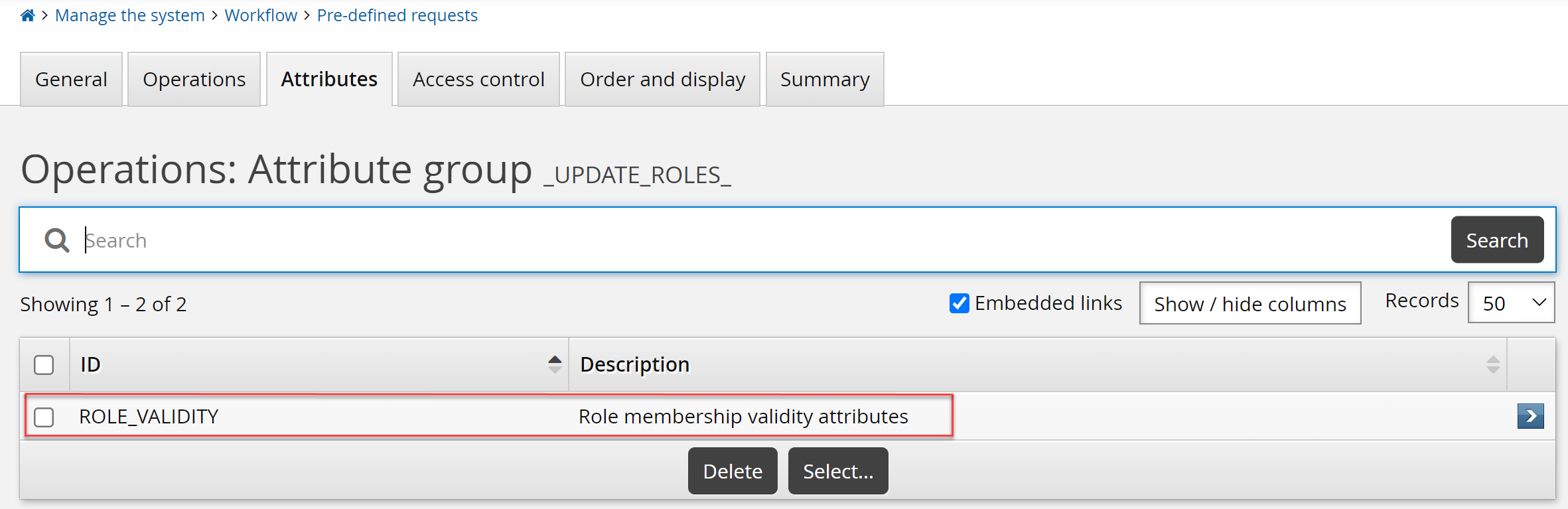Click the chevron on the Records selector
1568x509 pixels.
coord(1539,303)
